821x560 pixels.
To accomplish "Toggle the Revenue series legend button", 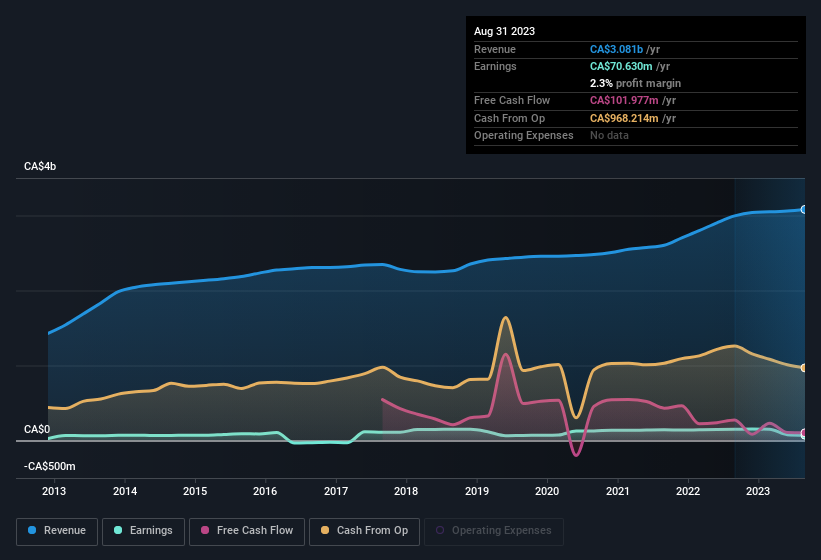I will 57,531.
